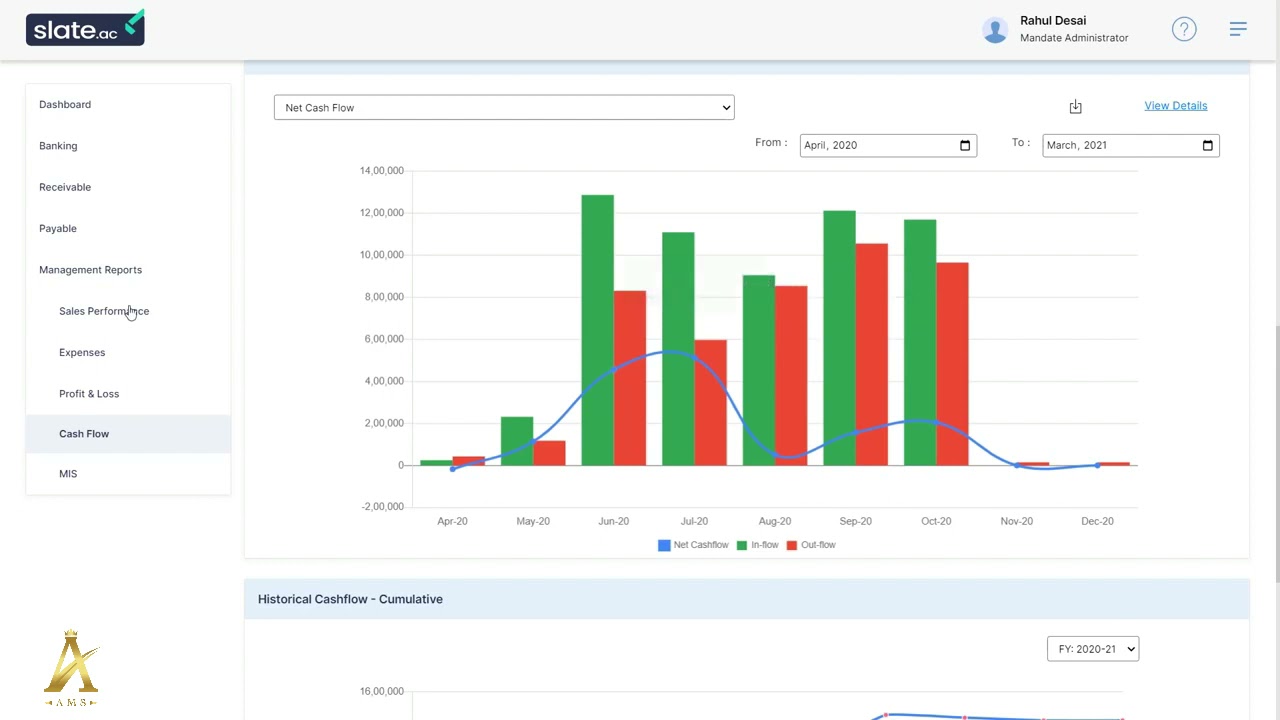Open MIS report
Viewport: 1280px width, 720px height.
pyautogui.click(x=68, y=474)
